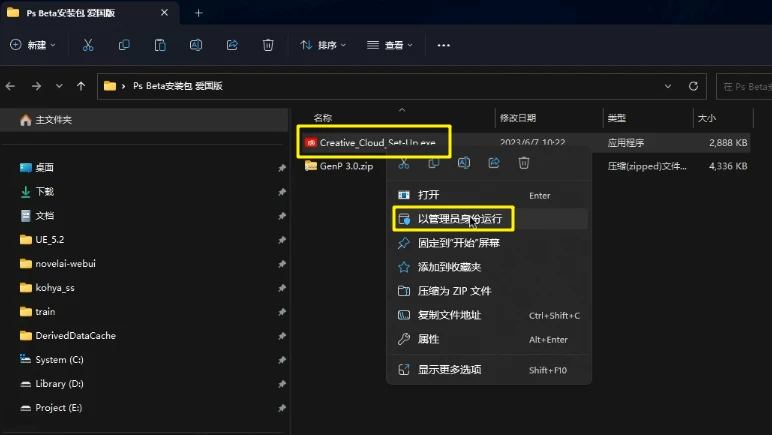Unpin 下载 from quick access
The height and width of the screenshot is (435, 772).
pos(282,192)
